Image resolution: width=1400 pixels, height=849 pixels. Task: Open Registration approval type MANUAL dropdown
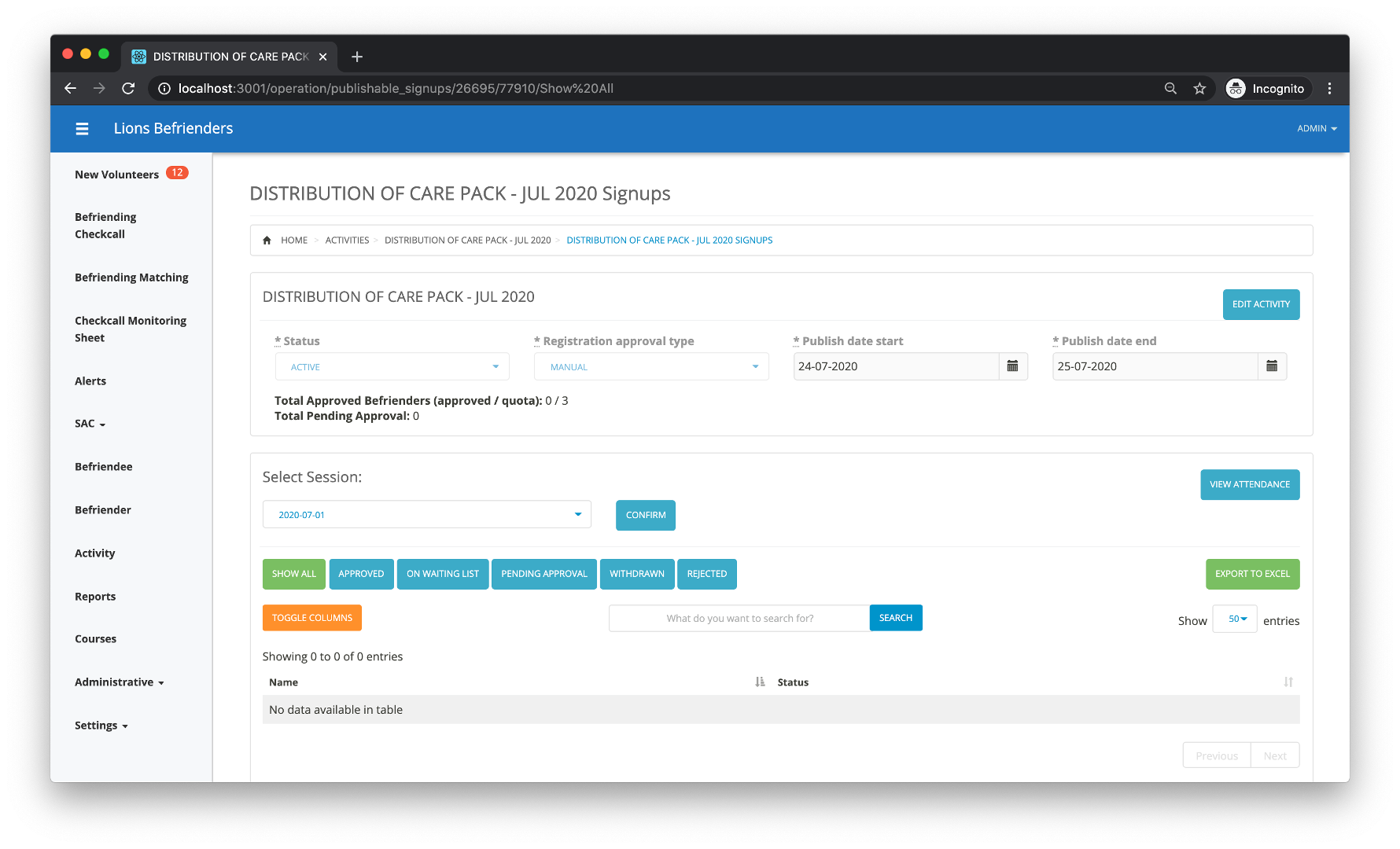coord(651,367)
